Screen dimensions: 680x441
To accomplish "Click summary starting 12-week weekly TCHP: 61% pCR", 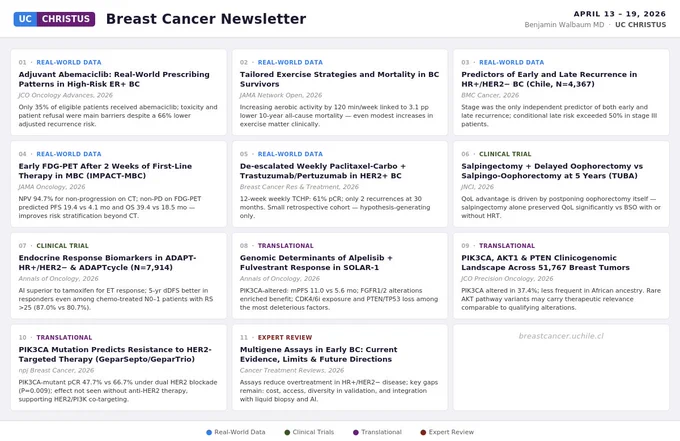I will 335,207.
